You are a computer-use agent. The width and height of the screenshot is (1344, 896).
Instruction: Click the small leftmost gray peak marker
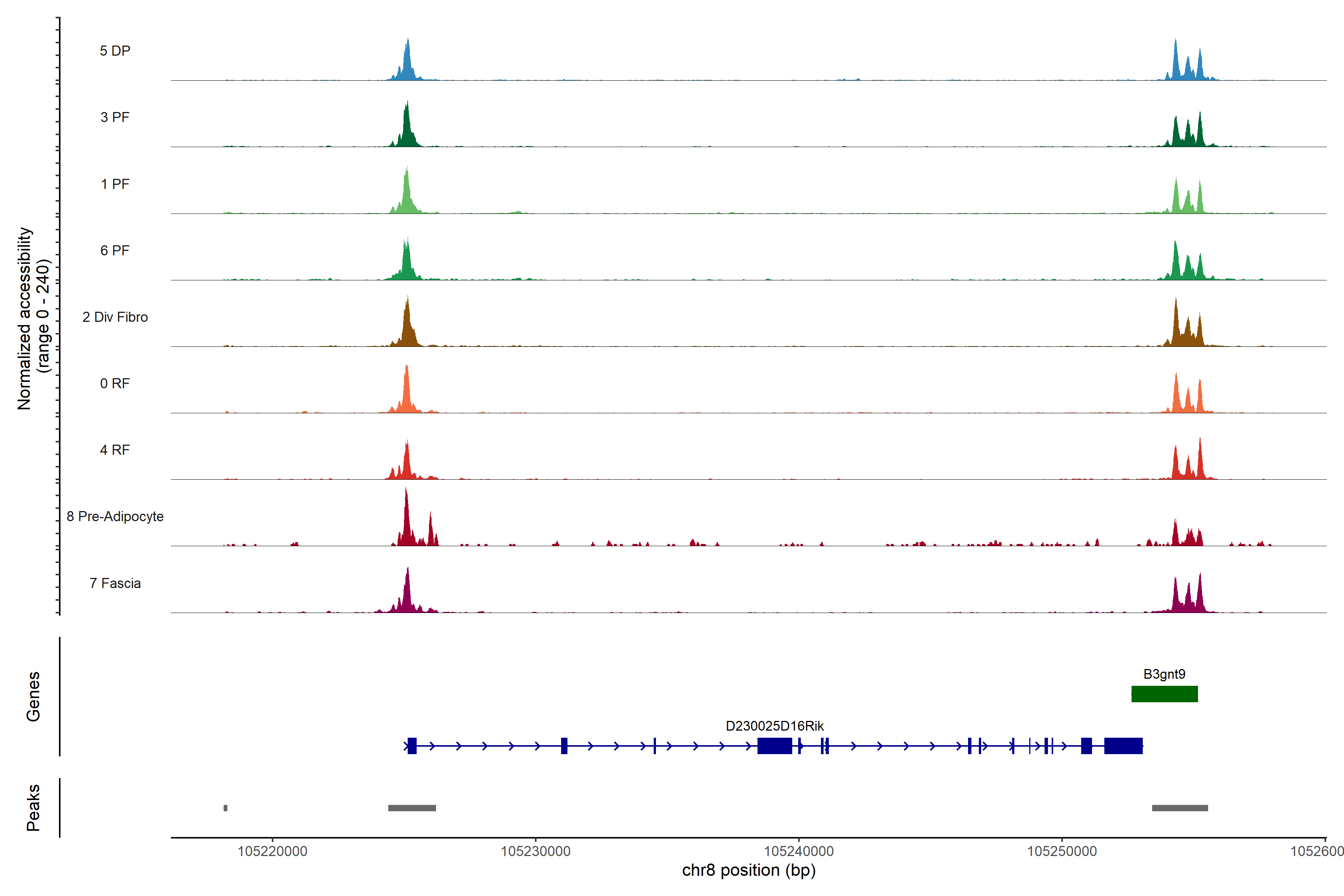(x=225, y=808)
